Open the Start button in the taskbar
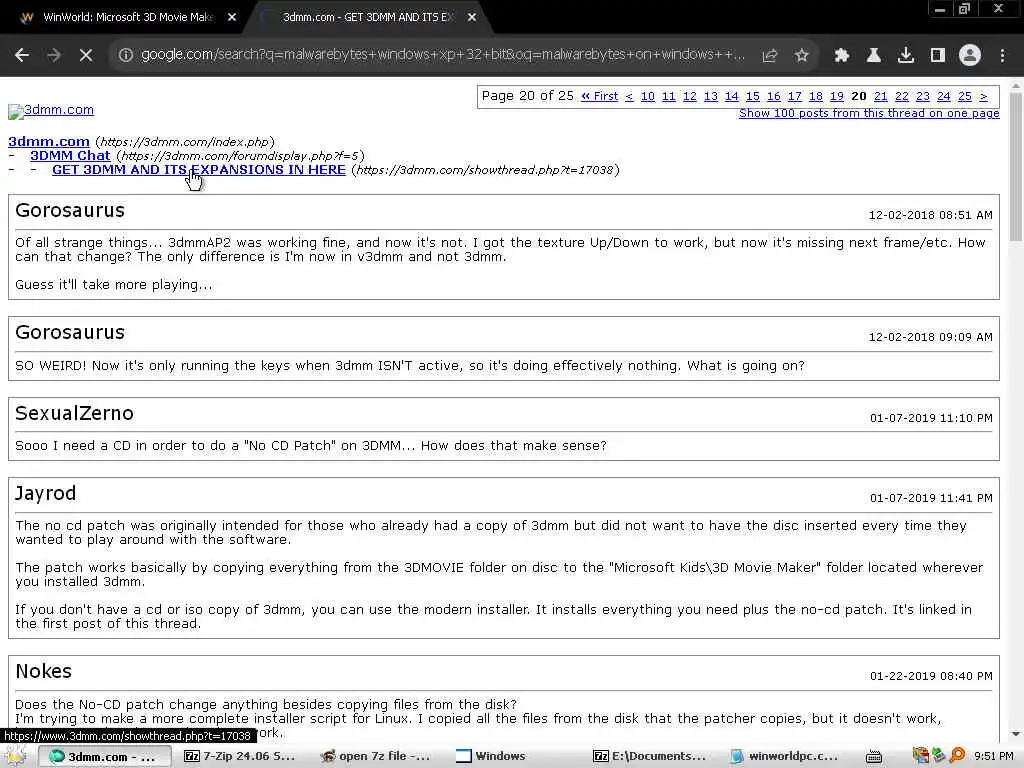Viewport: 1024px width, 768px height. click(16, 756)
